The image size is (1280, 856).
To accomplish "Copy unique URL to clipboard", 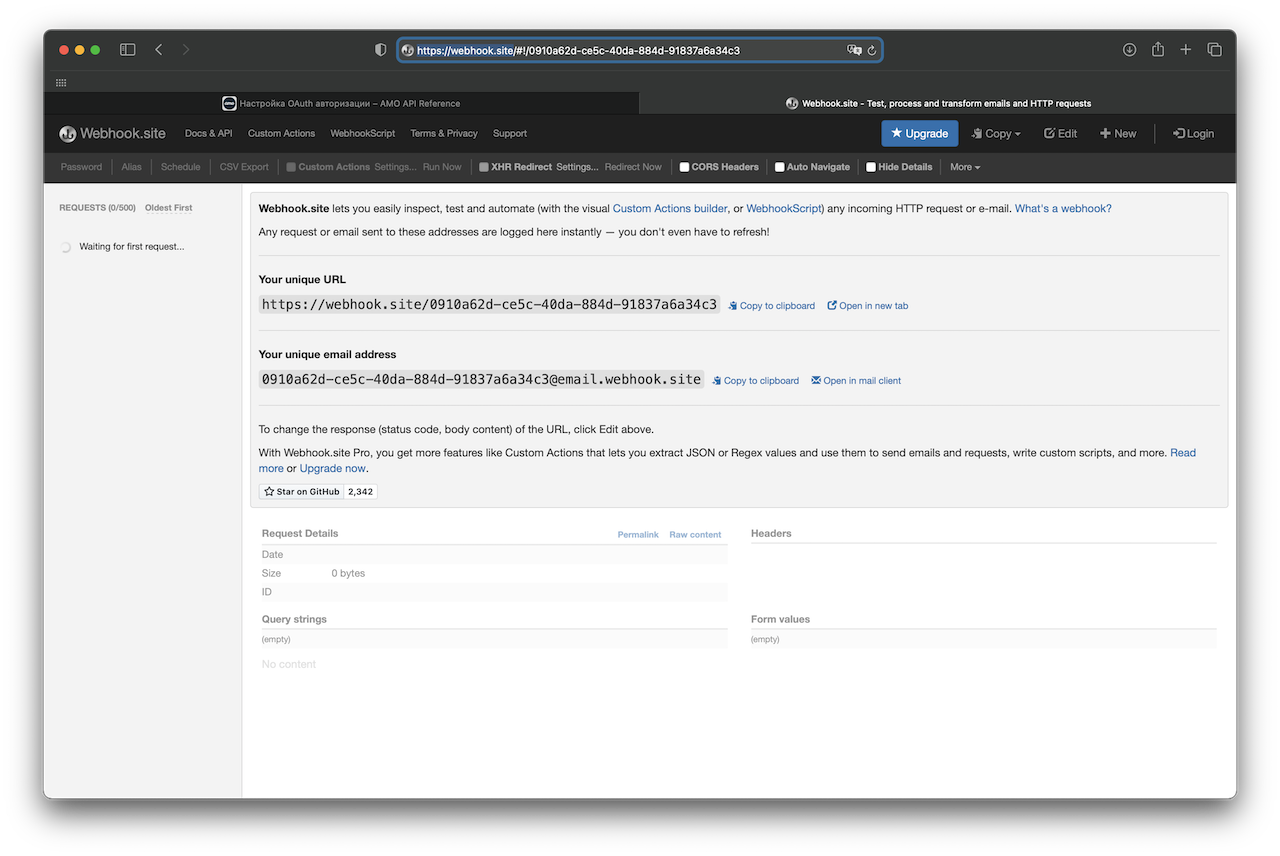I will [771, 306].
